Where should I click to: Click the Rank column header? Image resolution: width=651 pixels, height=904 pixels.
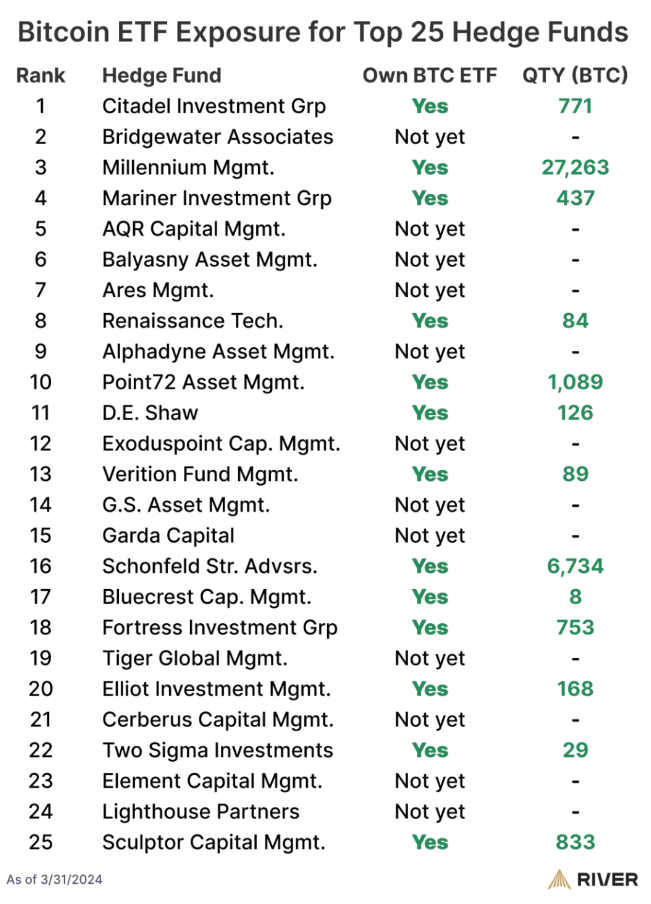41,75
